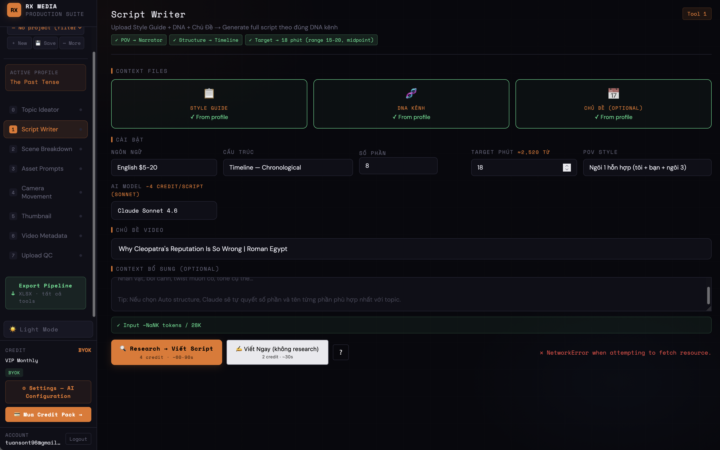The width and height of the screenshot is (720, 450).
Task: Click the Tool 1 badge
Action: 697,14
